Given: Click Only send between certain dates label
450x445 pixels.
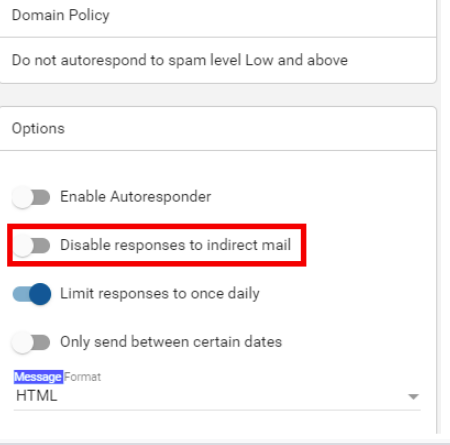Looking at the screenshot, I should coord(171,342).
